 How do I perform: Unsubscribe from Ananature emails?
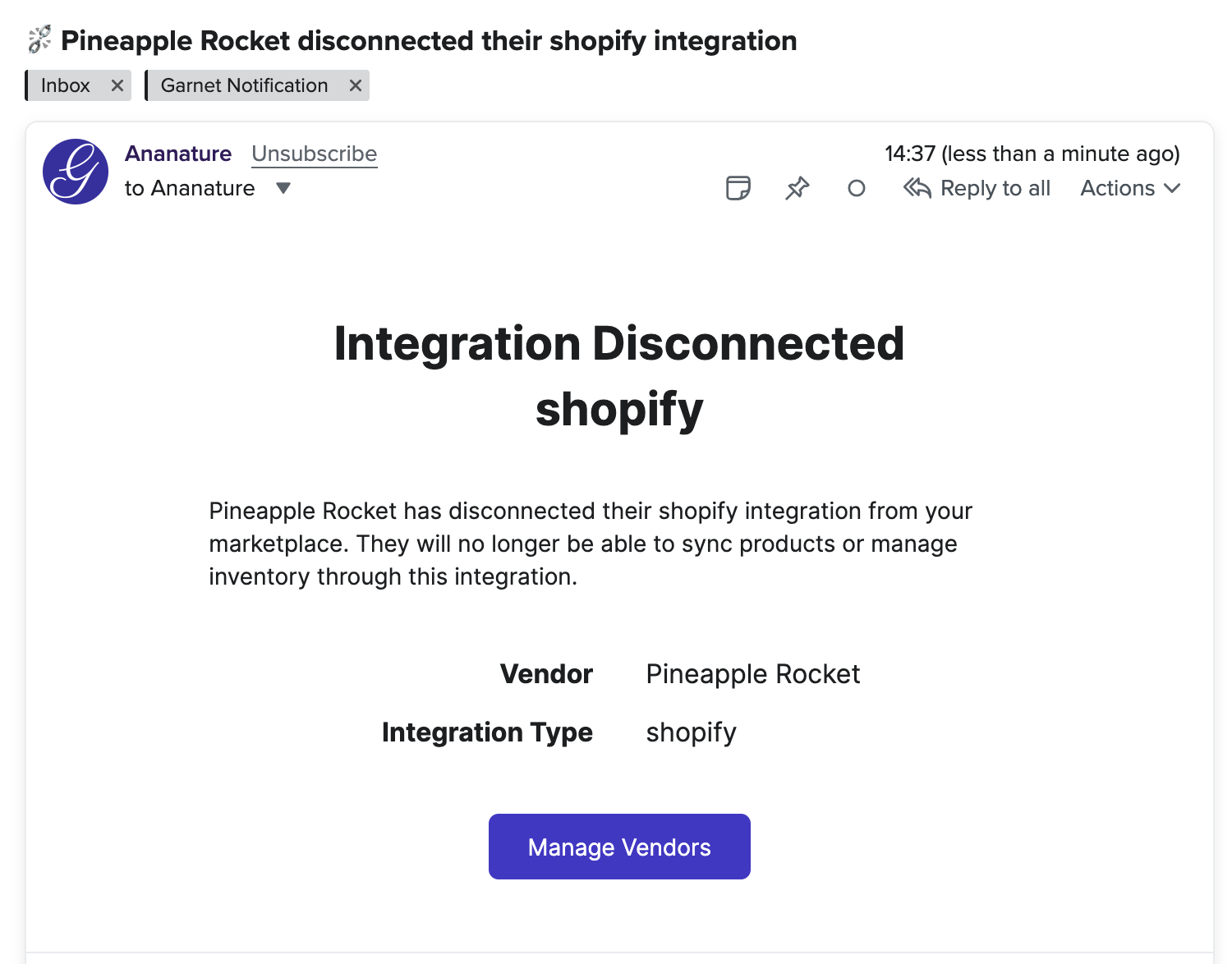pos(314,154)
